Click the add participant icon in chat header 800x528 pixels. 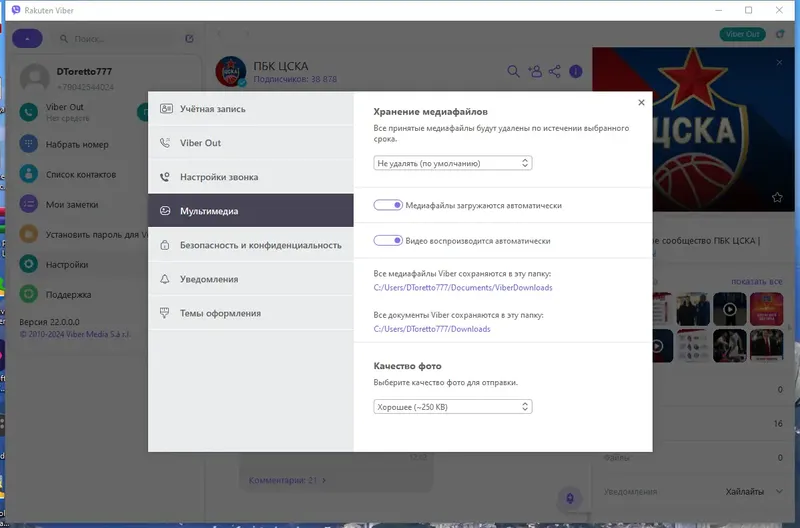pos(535,71)
